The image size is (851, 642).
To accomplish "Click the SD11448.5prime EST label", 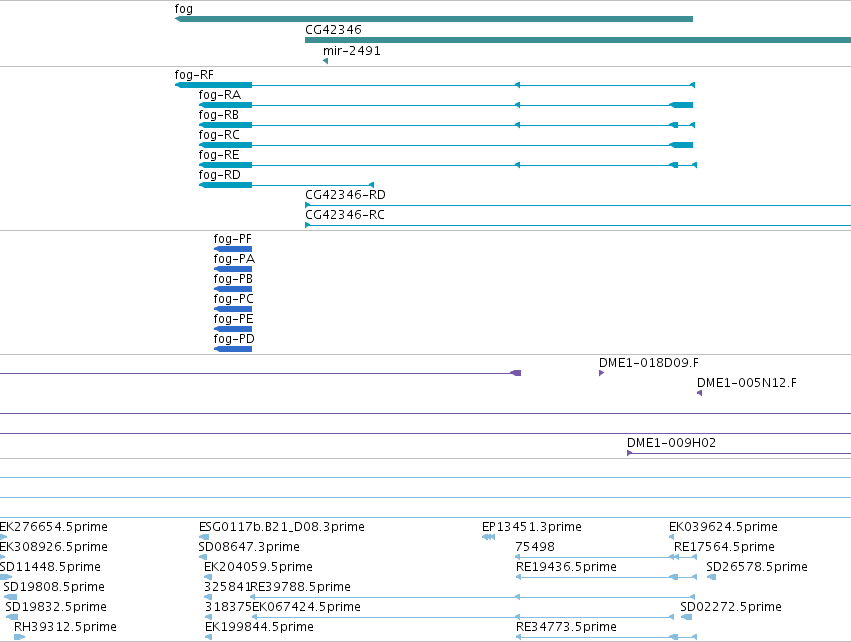I will 50,567.
